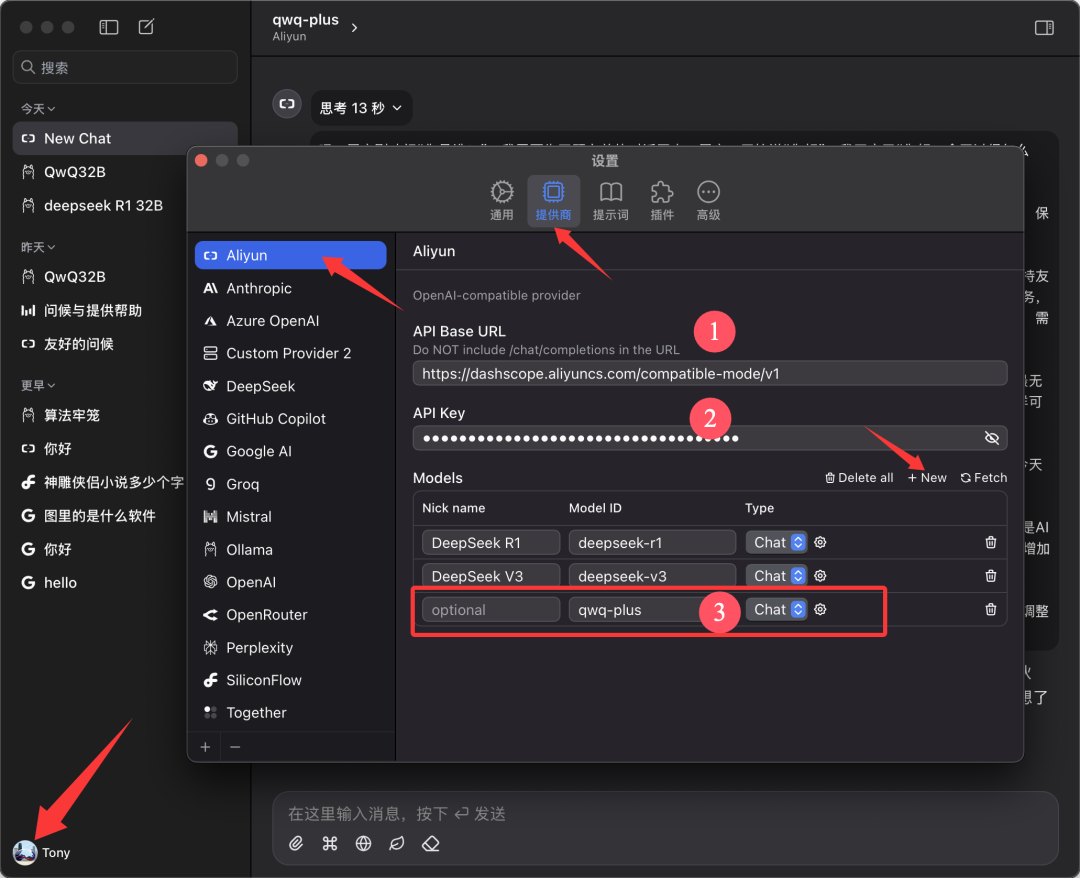Select the Anthropic provider in the list

(x=259, y=288)
